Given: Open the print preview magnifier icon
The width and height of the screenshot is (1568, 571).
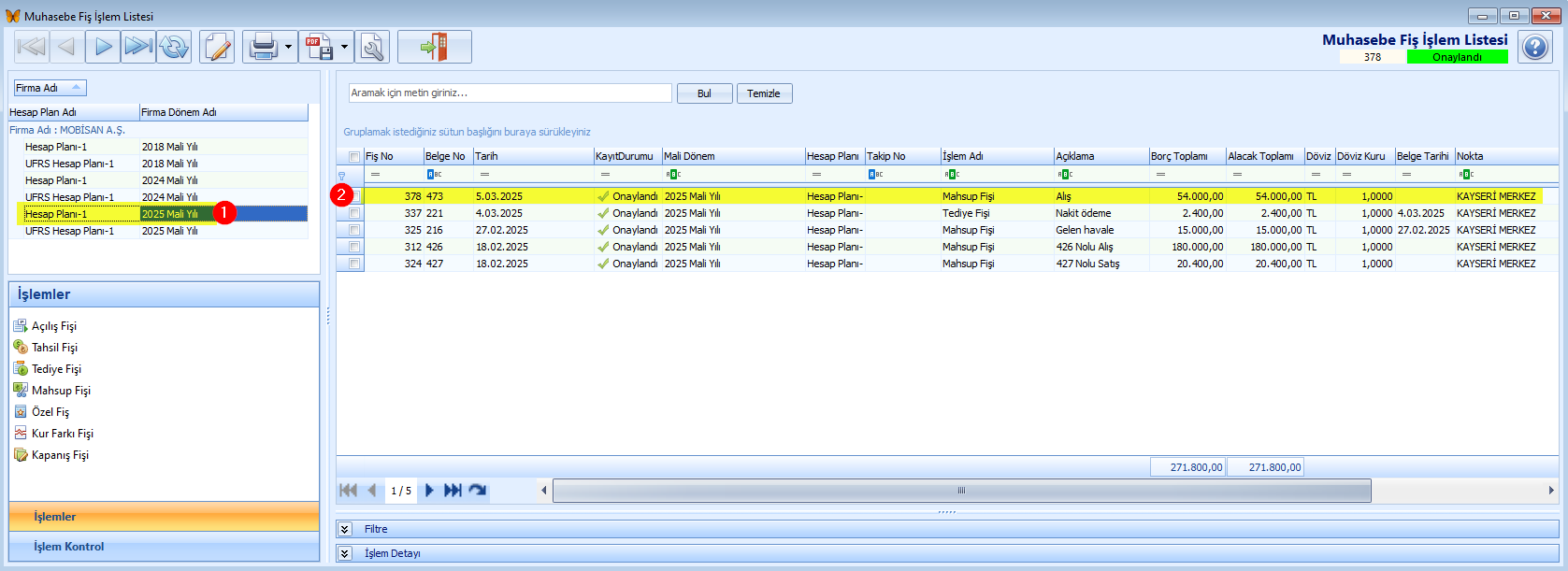Looking at the screenshot, I should [372, 47].
